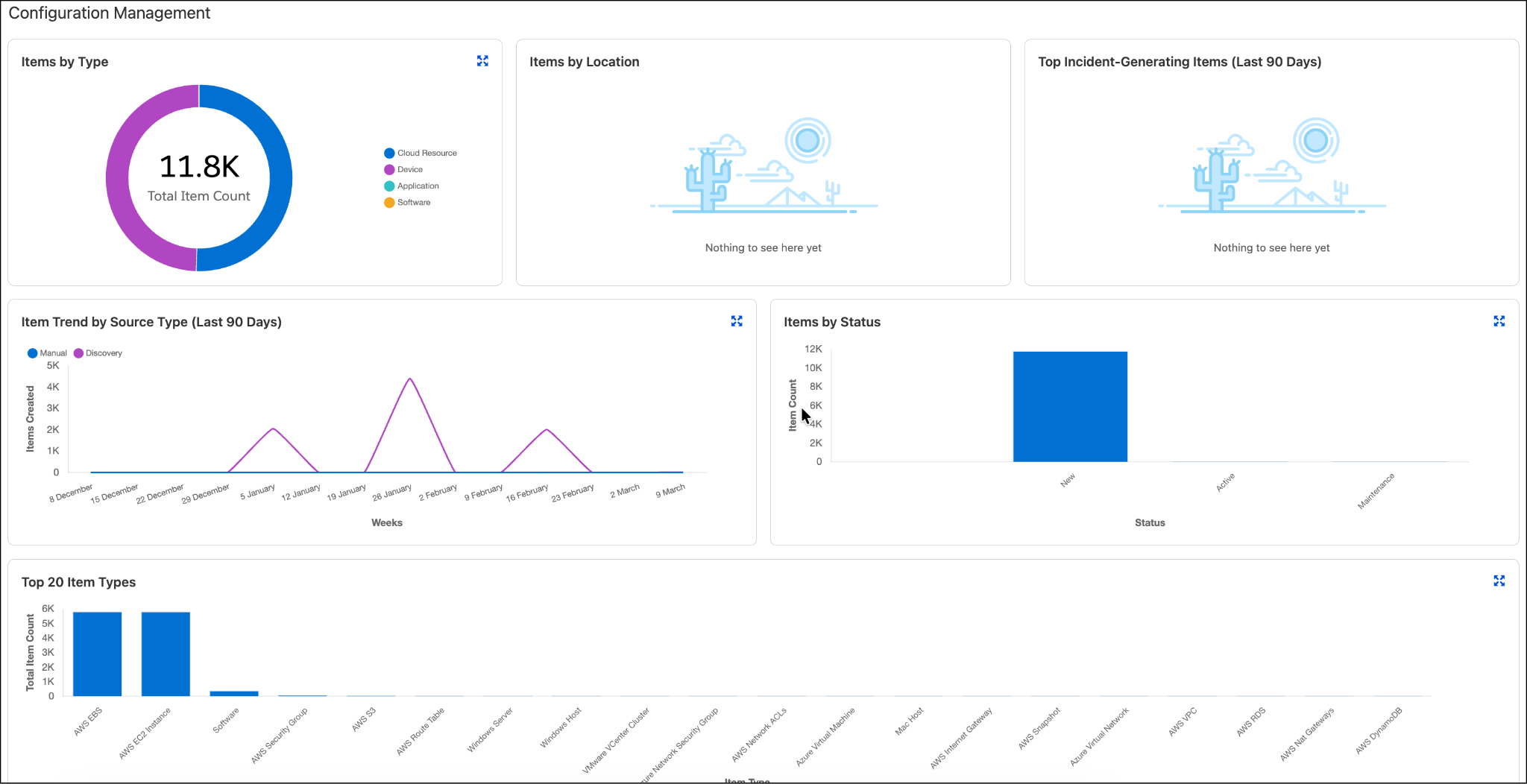Image resolution: width=1527 pixels, height=784 pixels.
Task: Click the AWS Network ACLs axis label
Action: pos(759,735)
